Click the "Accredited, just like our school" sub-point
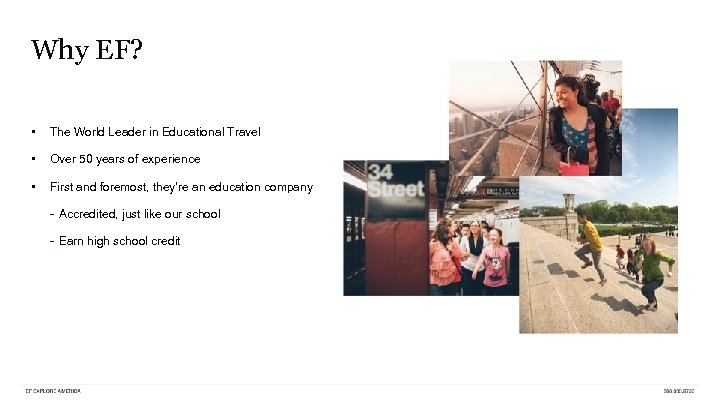Image resolution: width=720 pixels, height=405 pixels. click(139, 214)
